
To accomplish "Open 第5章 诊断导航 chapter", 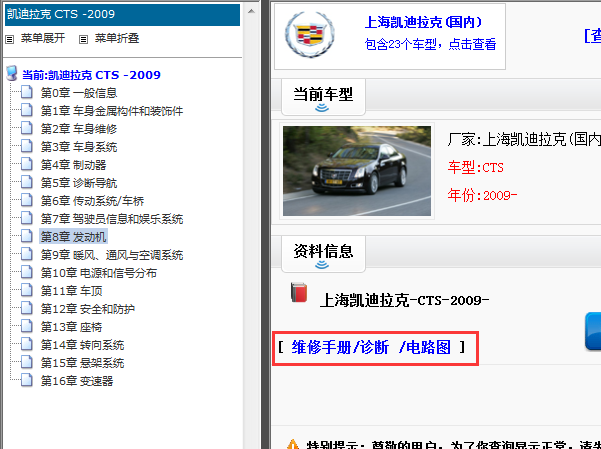I will click(79, 183).
